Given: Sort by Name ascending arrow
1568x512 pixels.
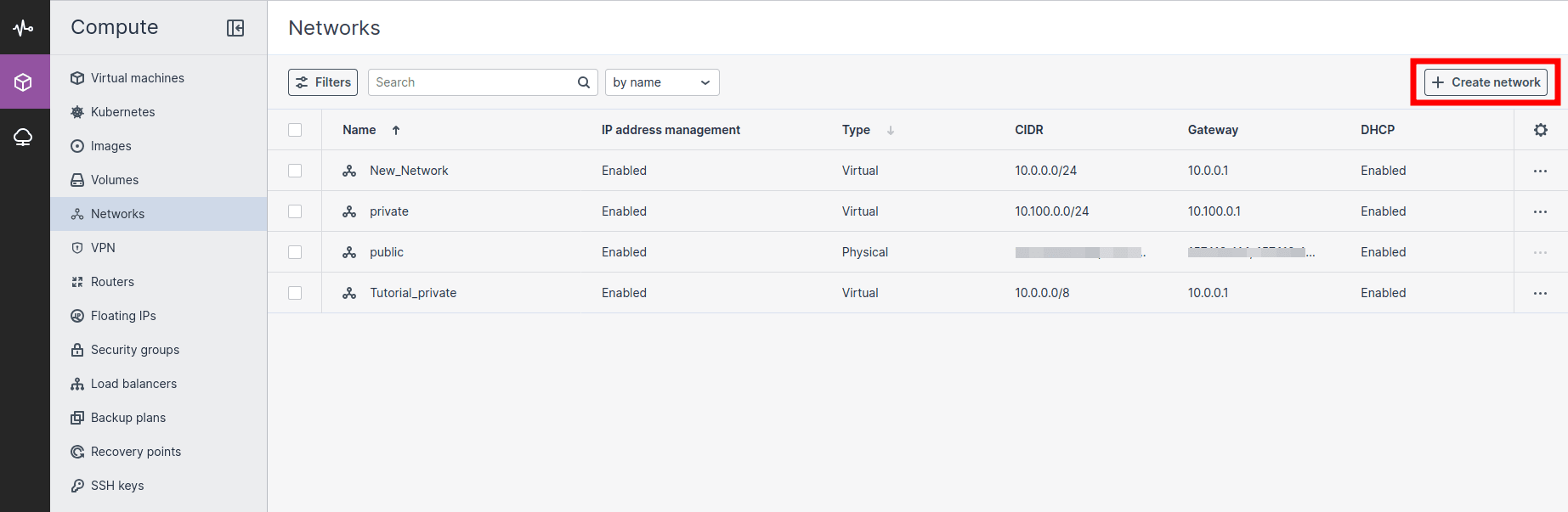Looking at the screenshot, I should click(x=396, y=130).
